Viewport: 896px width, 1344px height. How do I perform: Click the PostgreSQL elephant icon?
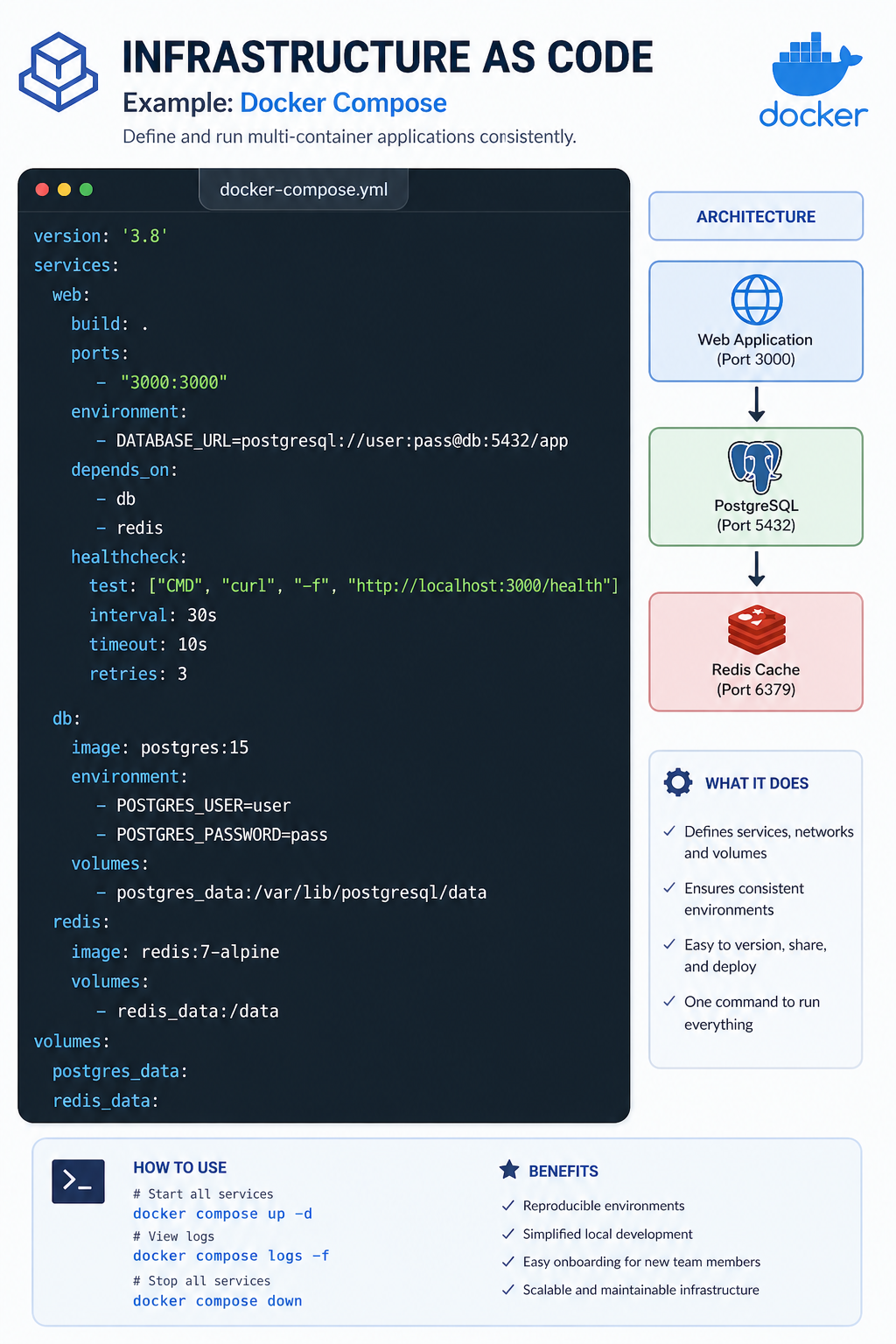click(755, 467)
